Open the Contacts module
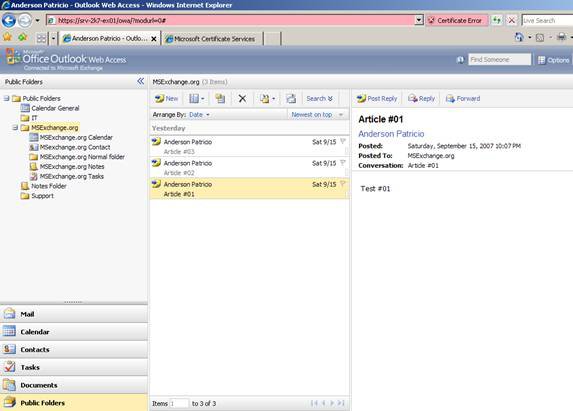This screenshot has height=411, width=573. (x=74, y=350)
